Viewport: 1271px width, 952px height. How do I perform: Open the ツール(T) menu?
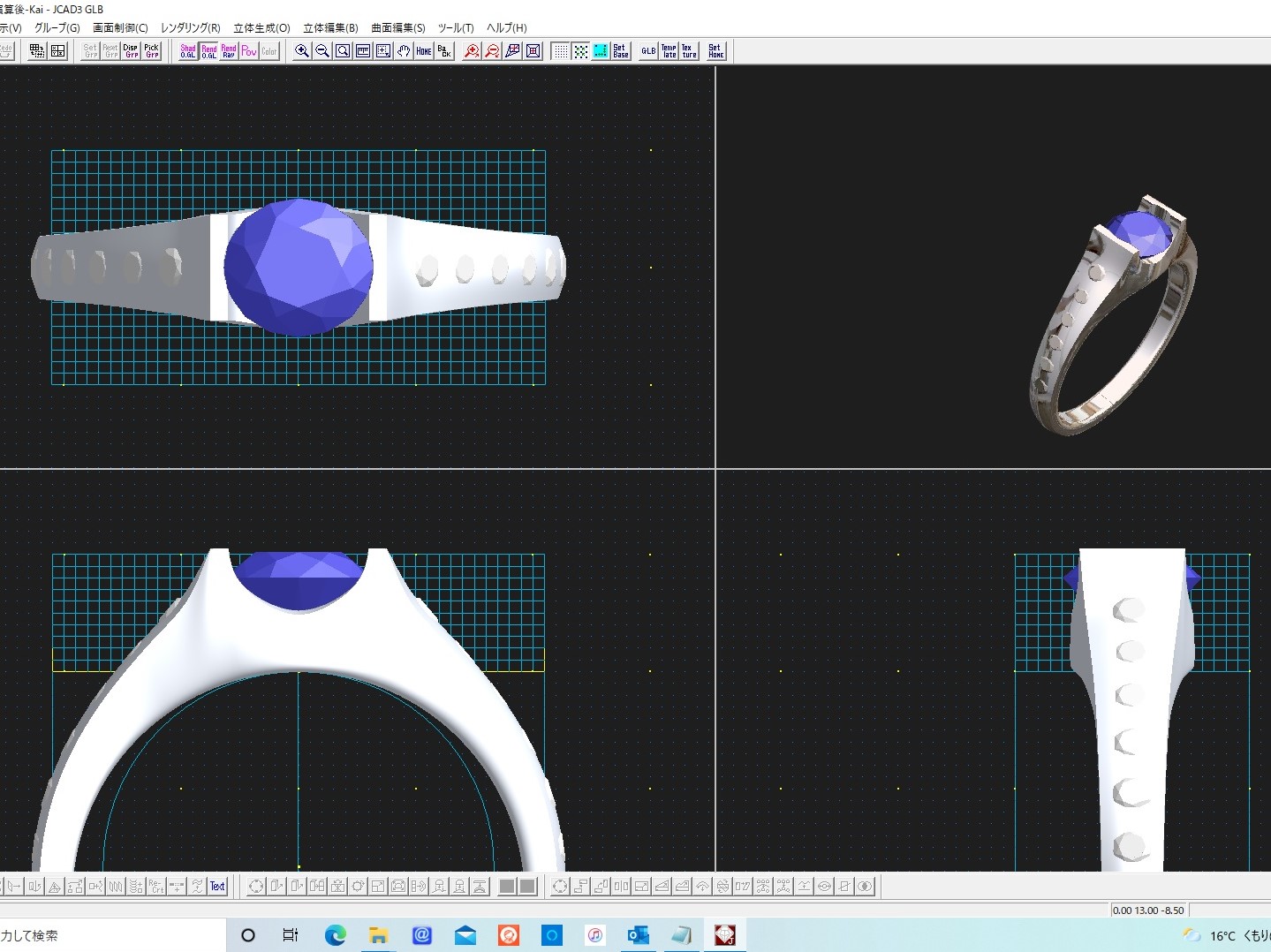[x=456, y=28]
